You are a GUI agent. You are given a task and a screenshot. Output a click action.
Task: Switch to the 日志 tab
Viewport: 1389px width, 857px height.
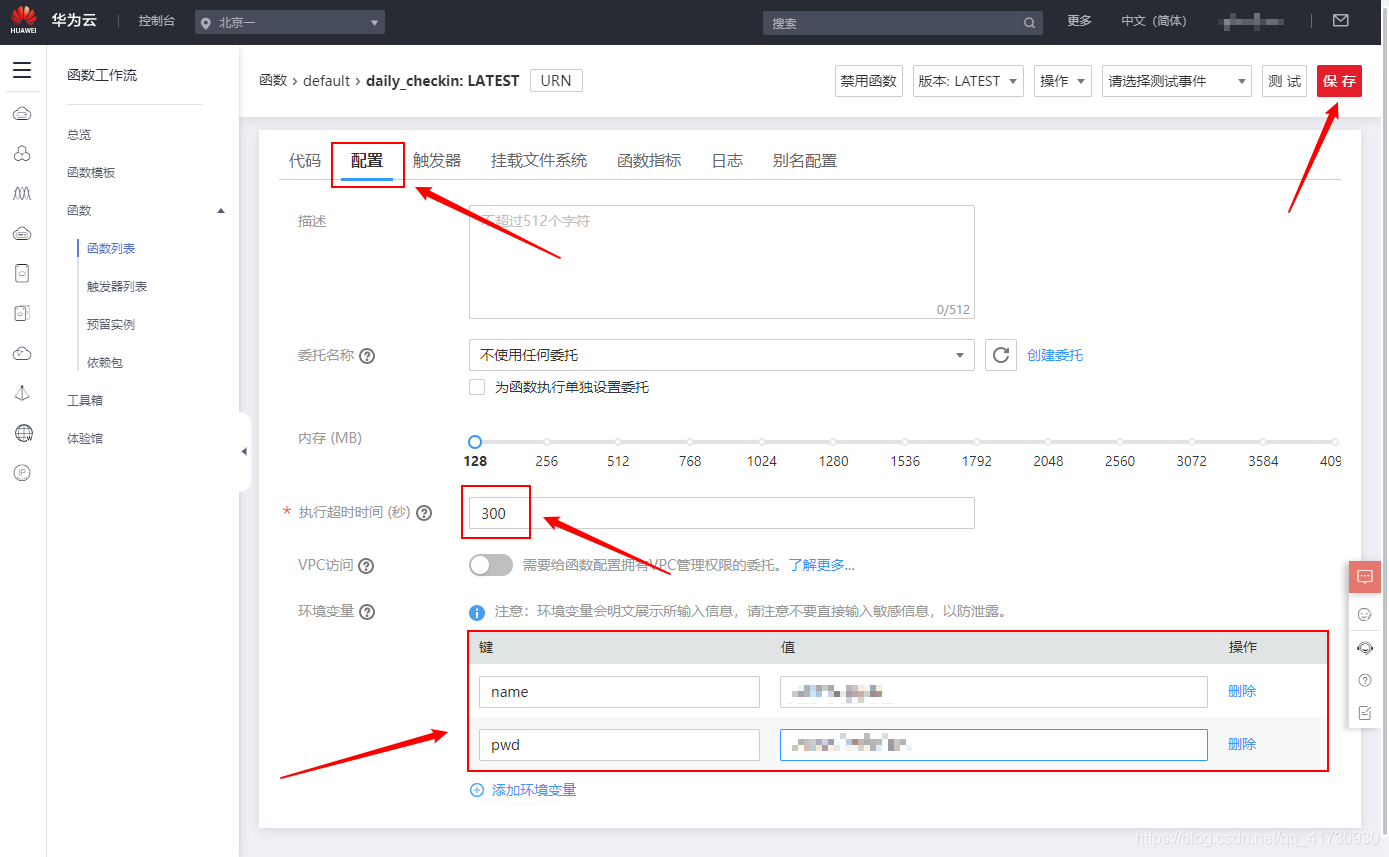[x=727, y=160]
